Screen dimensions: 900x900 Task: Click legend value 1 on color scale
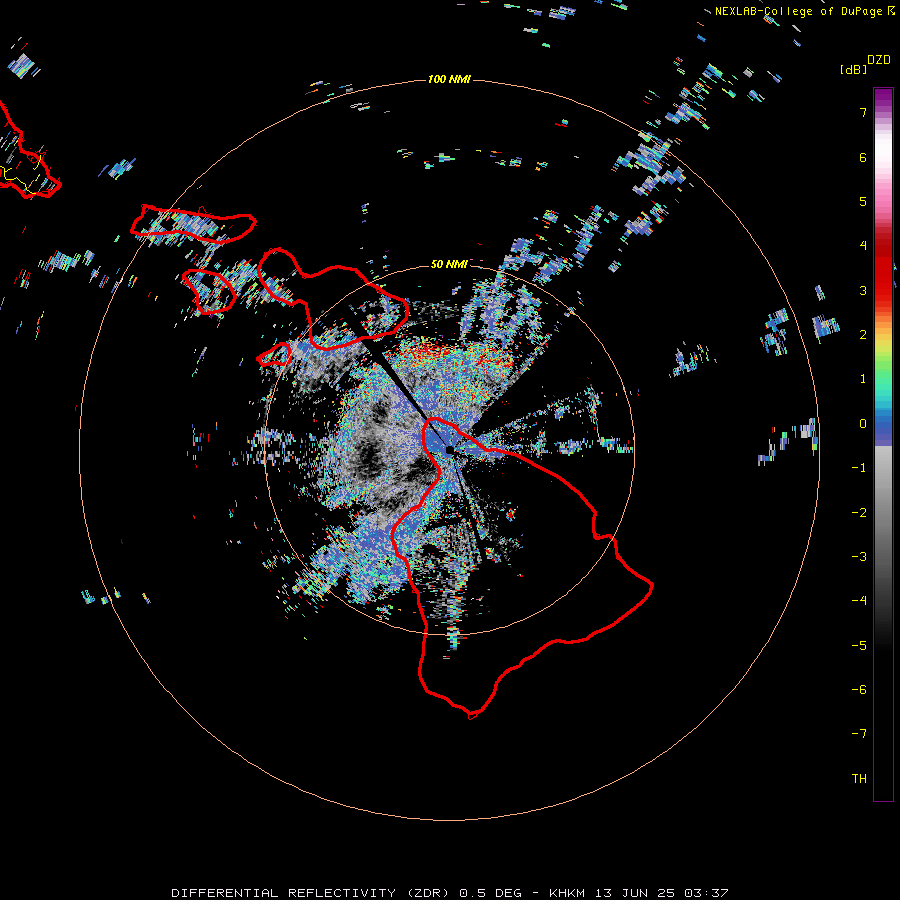pos(863,379)
